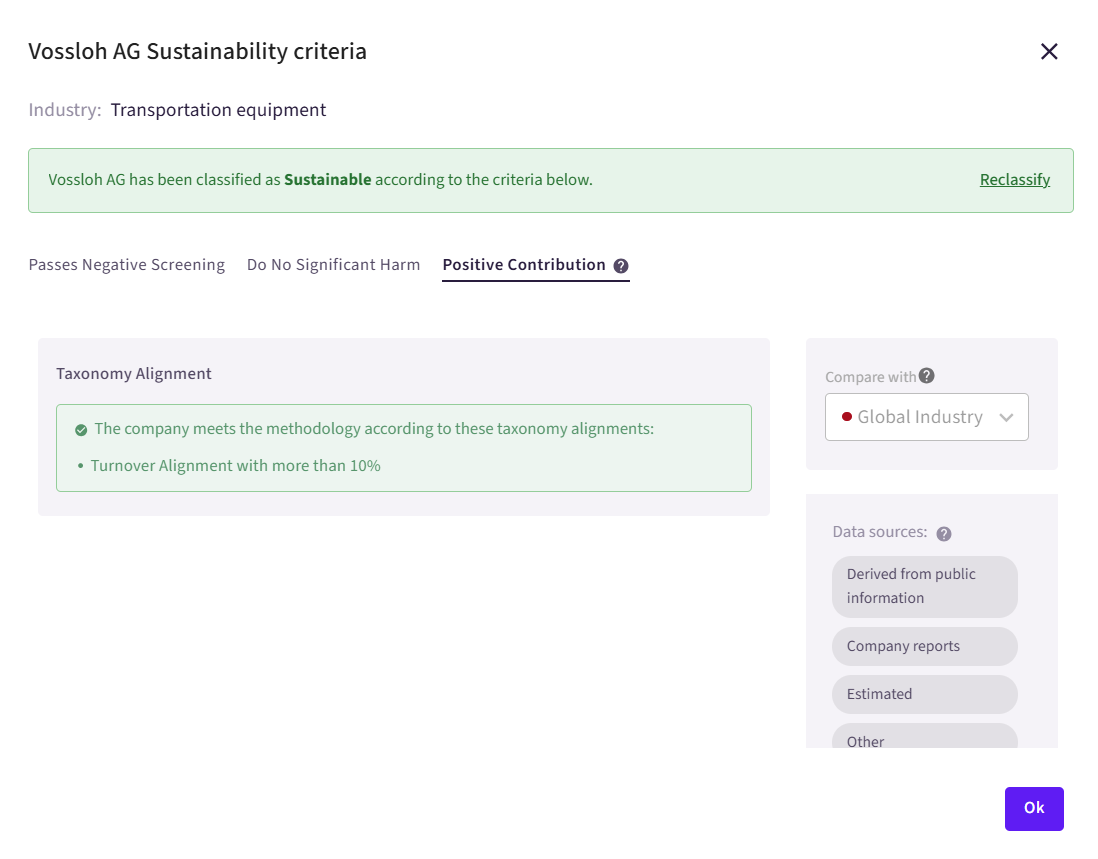Image resolution: width=1098 pixels, height=859 pixels.
Task: Confirm with the Ok button
Action: 1034,809
